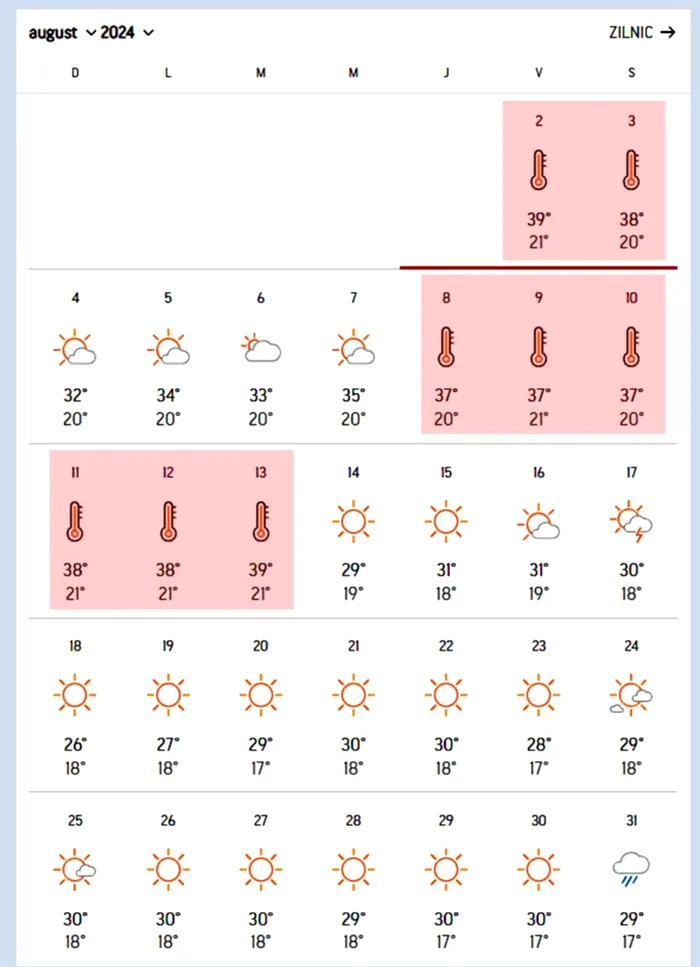Open the august month dropdown

click(x=62, y=33)
